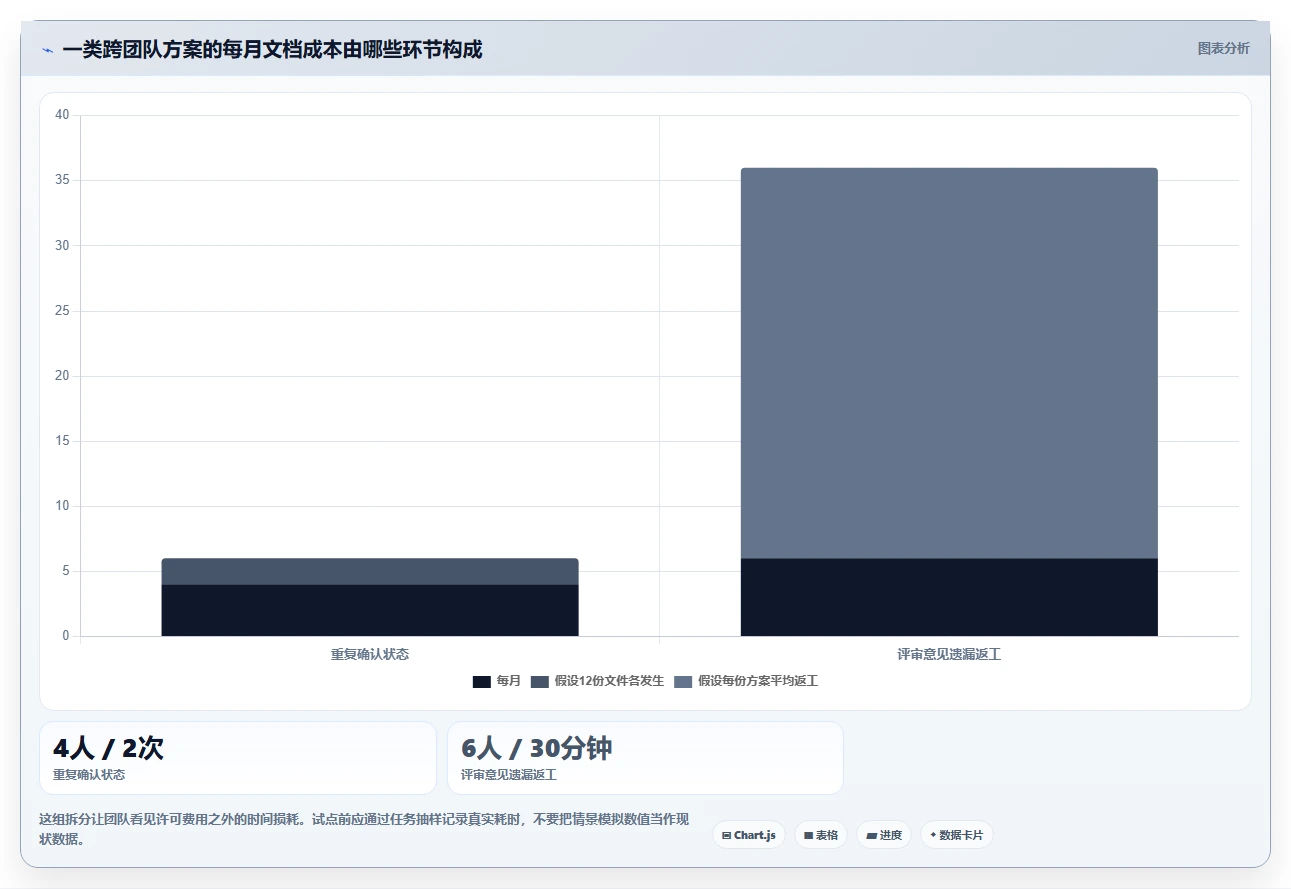Image resolution: width=1291 pixels, height=889 pixels.
Task: Select the 进度 chip
Action: (x=884, y=835)
